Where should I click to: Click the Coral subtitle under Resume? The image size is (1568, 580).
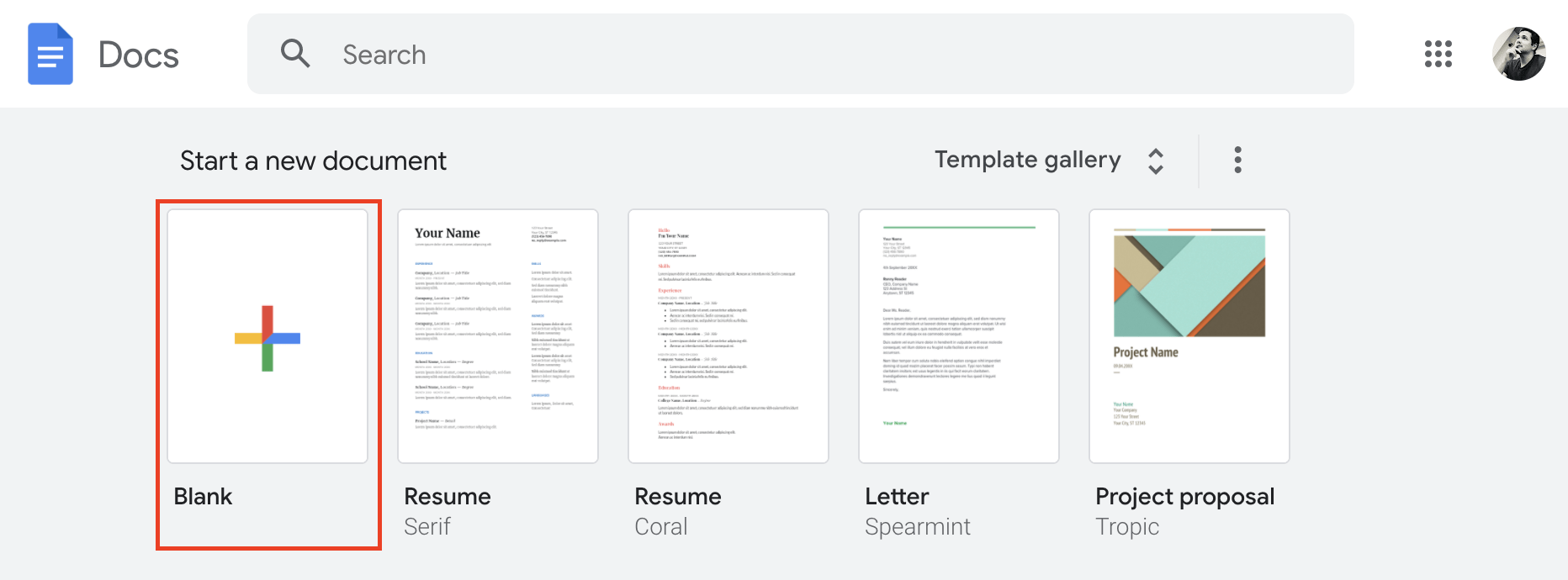[x=661, y=527]
